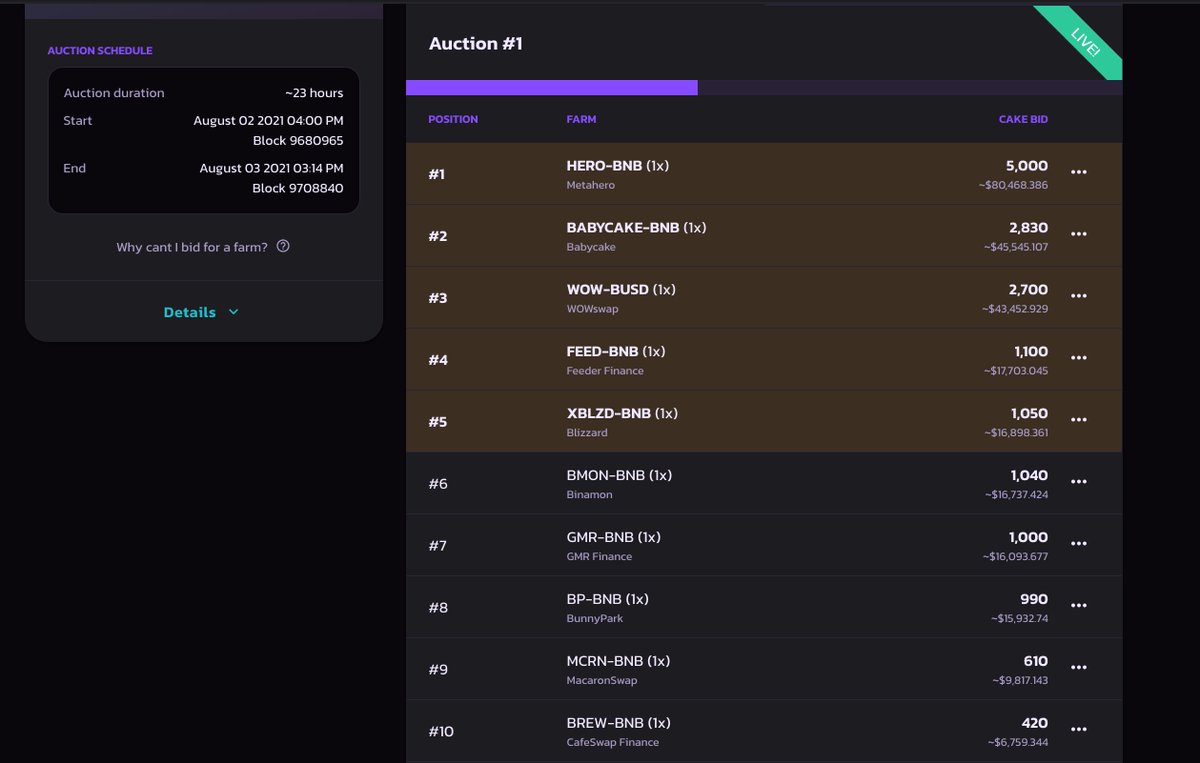Open options menu for BABYCAKE-BNB row
This screenshot has width=1200, height=763.
click(1078, 234)
